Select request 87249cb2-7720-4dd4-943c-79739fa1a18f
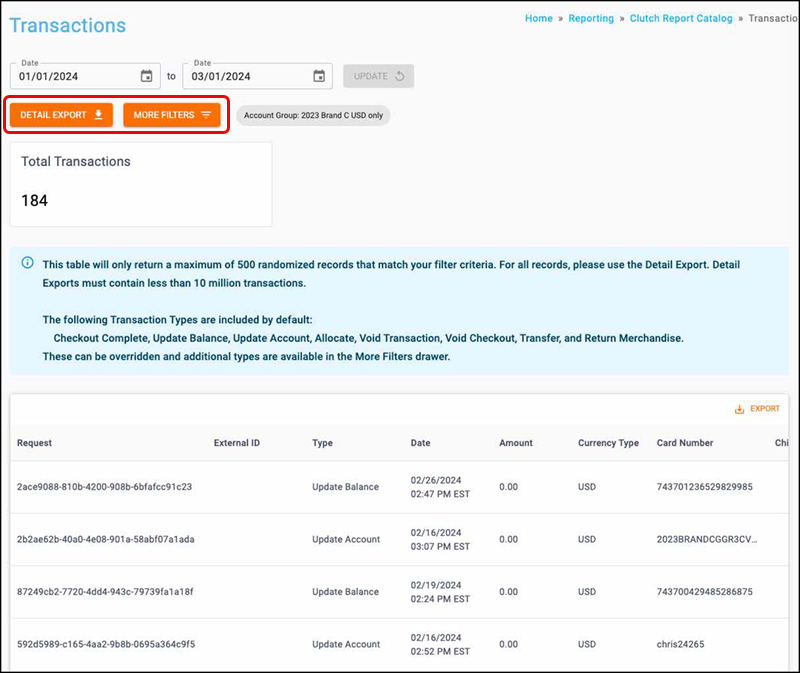 pyautogui.click(x=105, y=592)
